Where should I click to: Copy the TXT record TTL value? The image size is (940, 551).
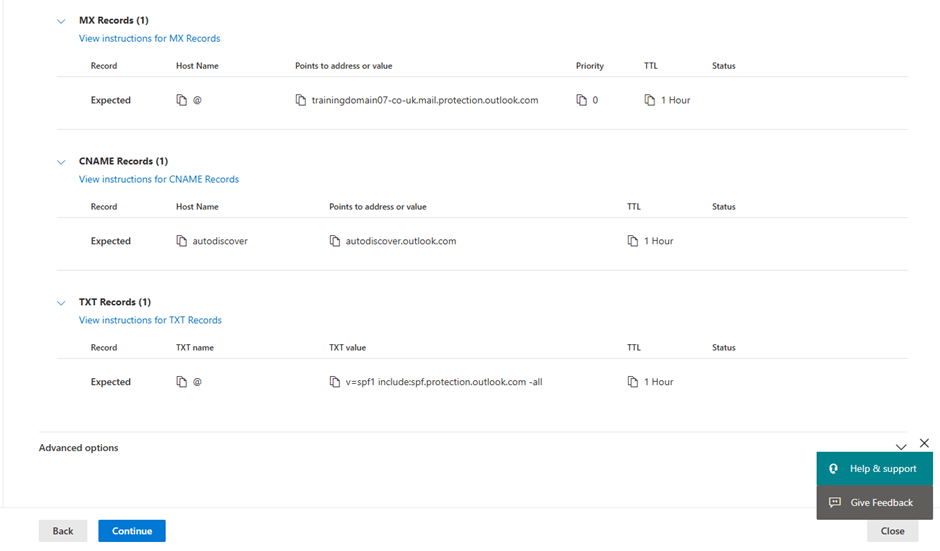[x=632, y=382]
